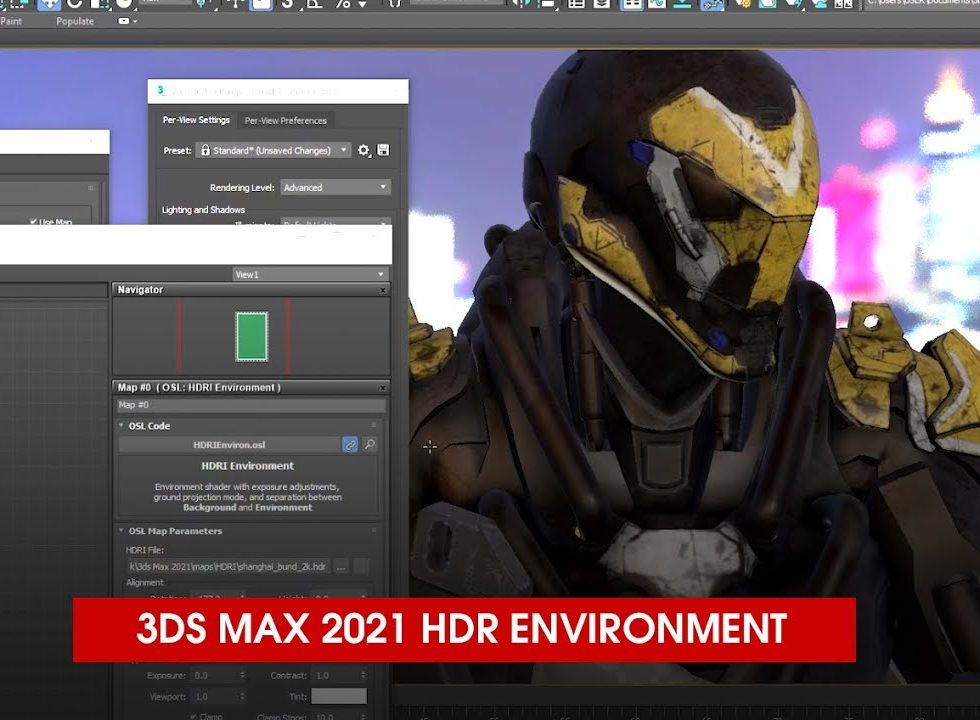Image resolution: width=980 pixels, height=720 pixels.
Task: Click the Map #0 name field
Action: click(x=251, y=405)
